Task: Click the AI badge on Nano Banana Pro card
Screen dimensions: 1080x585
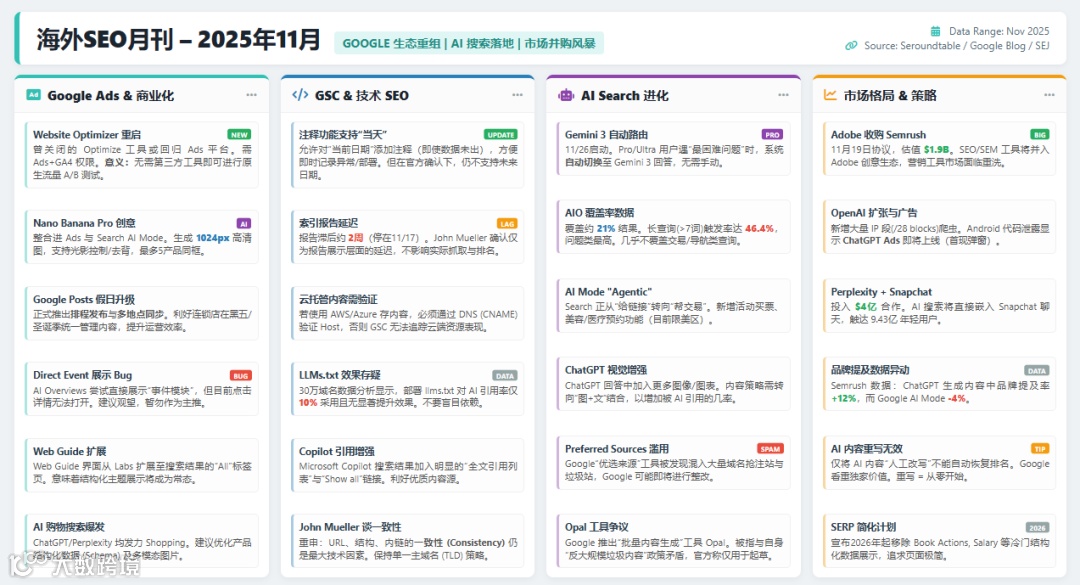Action: tap(244, 223)
